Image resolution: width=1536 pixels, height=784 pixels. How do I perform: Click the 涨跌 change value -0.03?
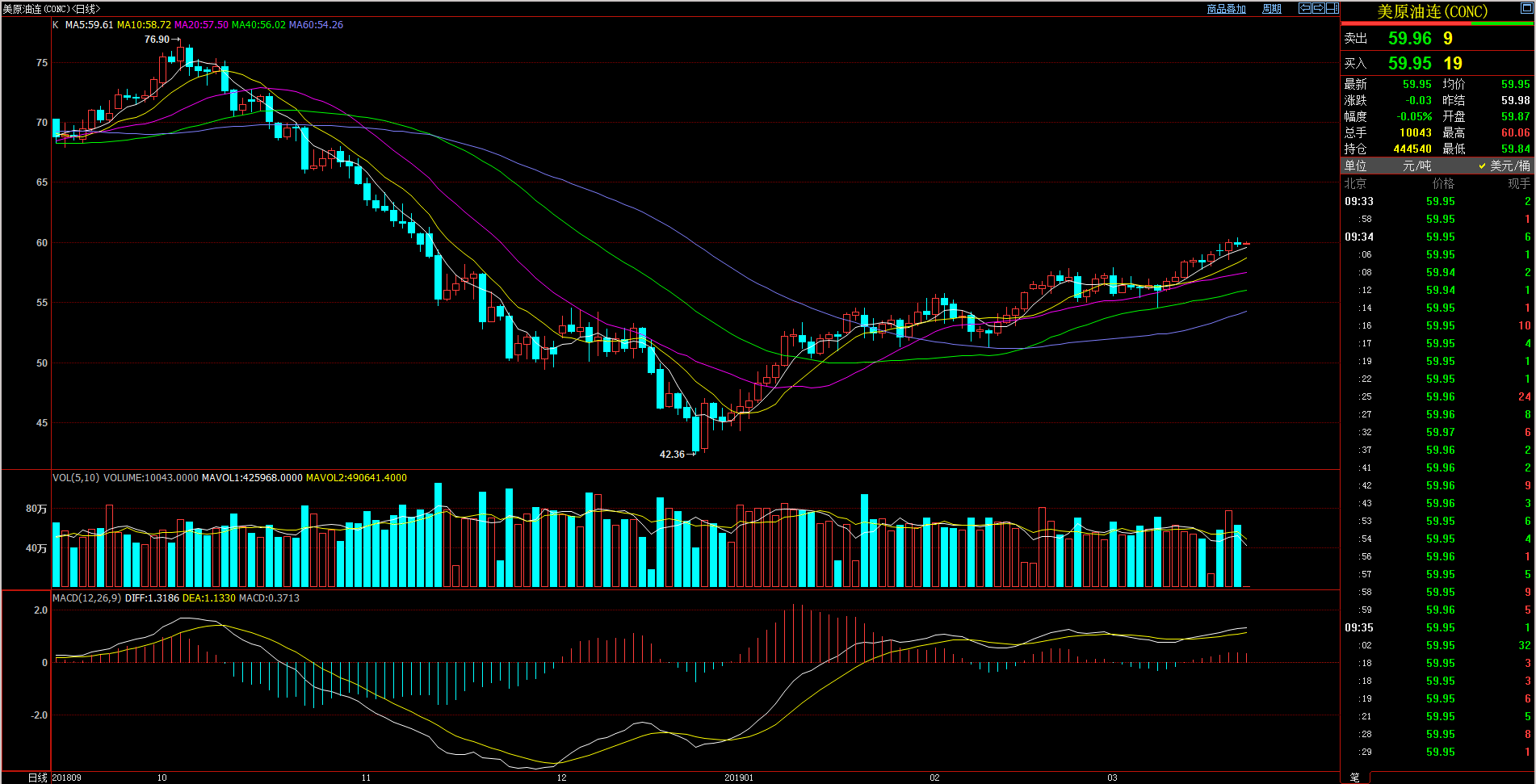[x=1418, y=101]
